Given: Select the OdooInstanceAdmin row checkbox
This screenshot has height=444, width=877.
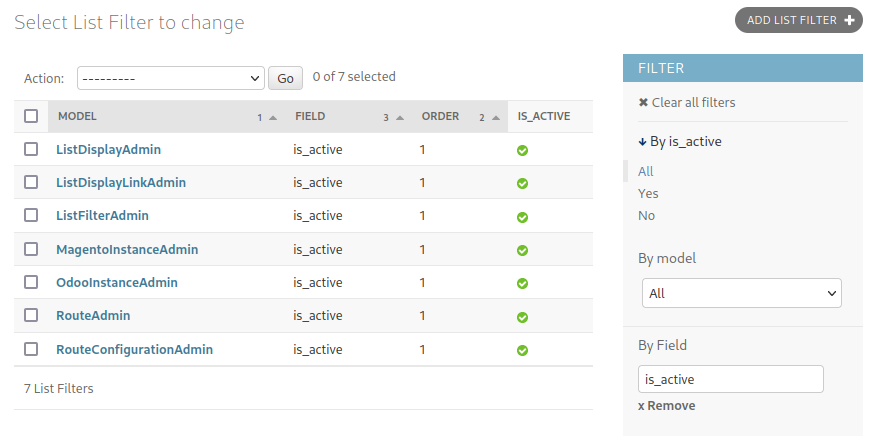Looking at the screenshot, I should (31, 282).
